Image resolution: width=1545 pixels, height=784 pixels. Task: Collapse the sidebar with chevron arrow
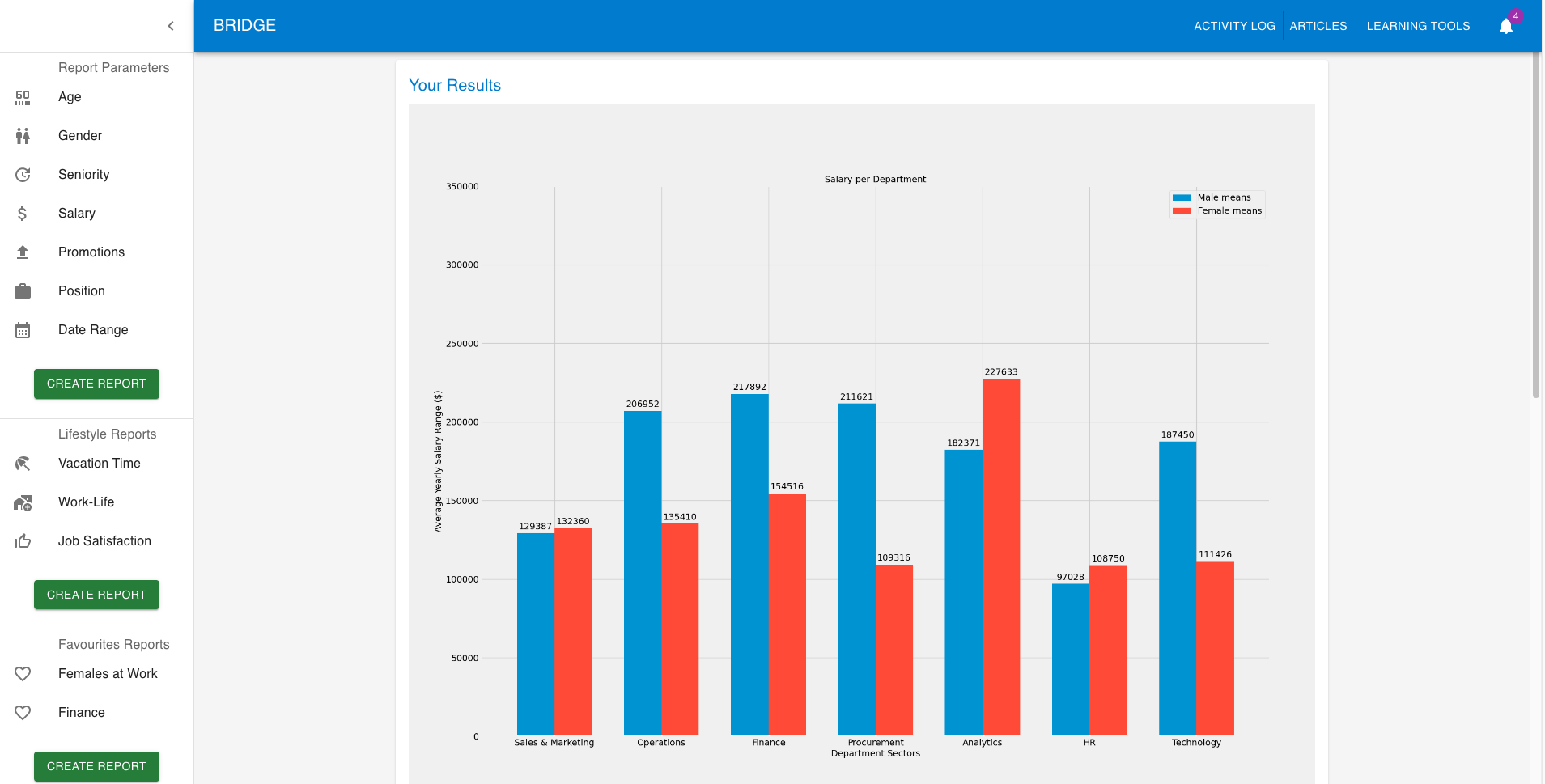pyautogui.click(x=171, y=26)
